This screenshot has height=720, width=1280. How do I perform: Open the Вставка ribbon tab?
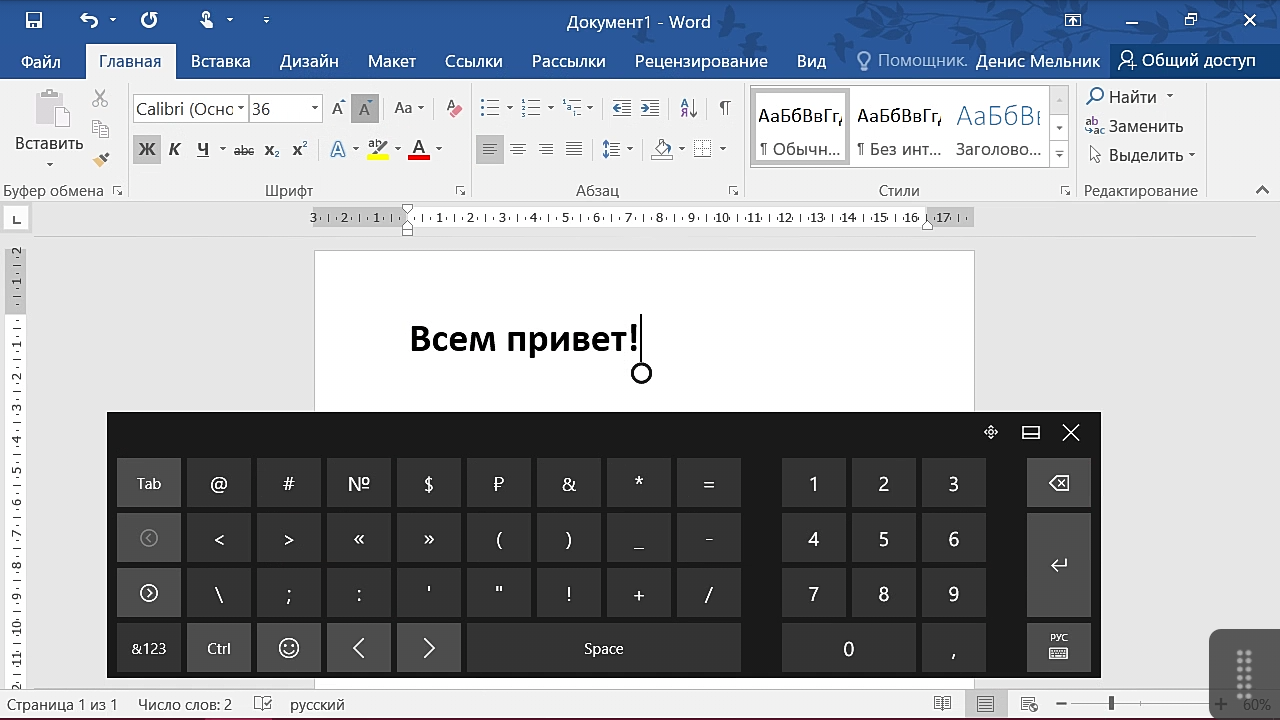pos(220,61)
